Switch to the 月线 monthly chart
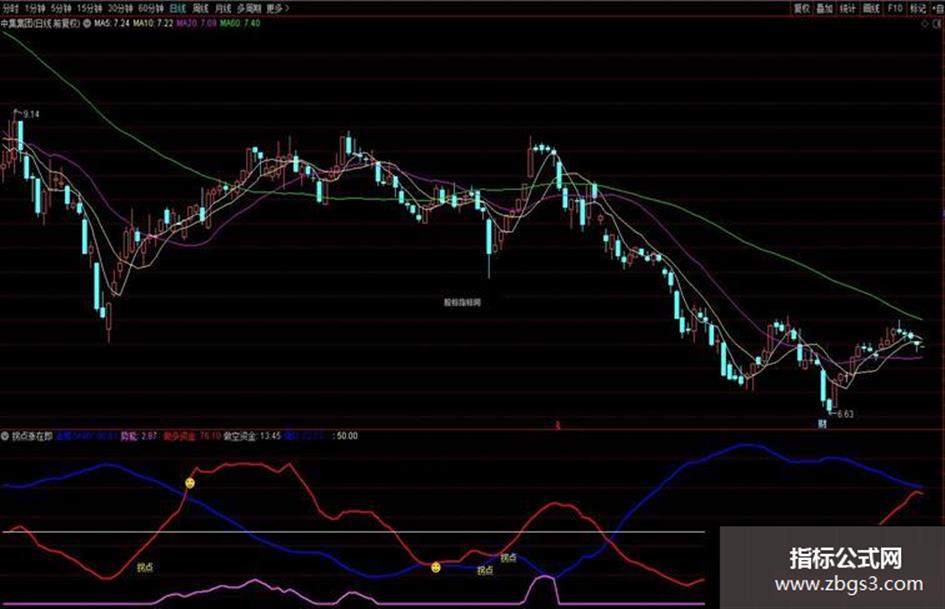Screen dimensions: 945x609 (223, 8)
